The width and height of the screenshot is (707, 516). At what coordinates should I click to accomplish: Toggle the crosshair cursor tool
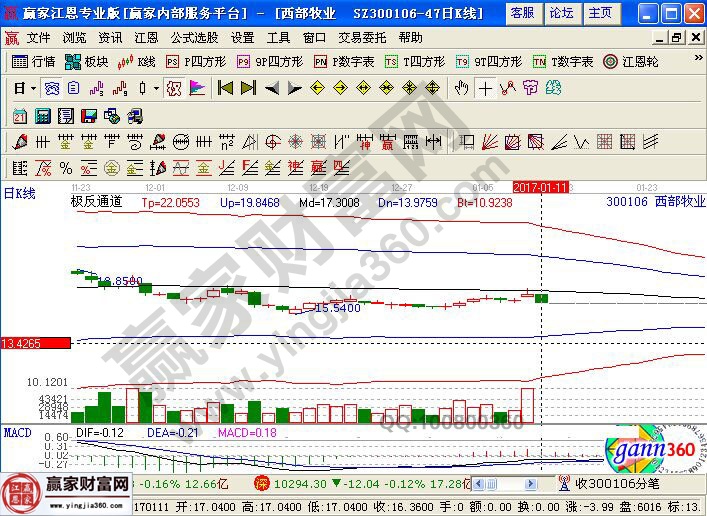(485, 88)
